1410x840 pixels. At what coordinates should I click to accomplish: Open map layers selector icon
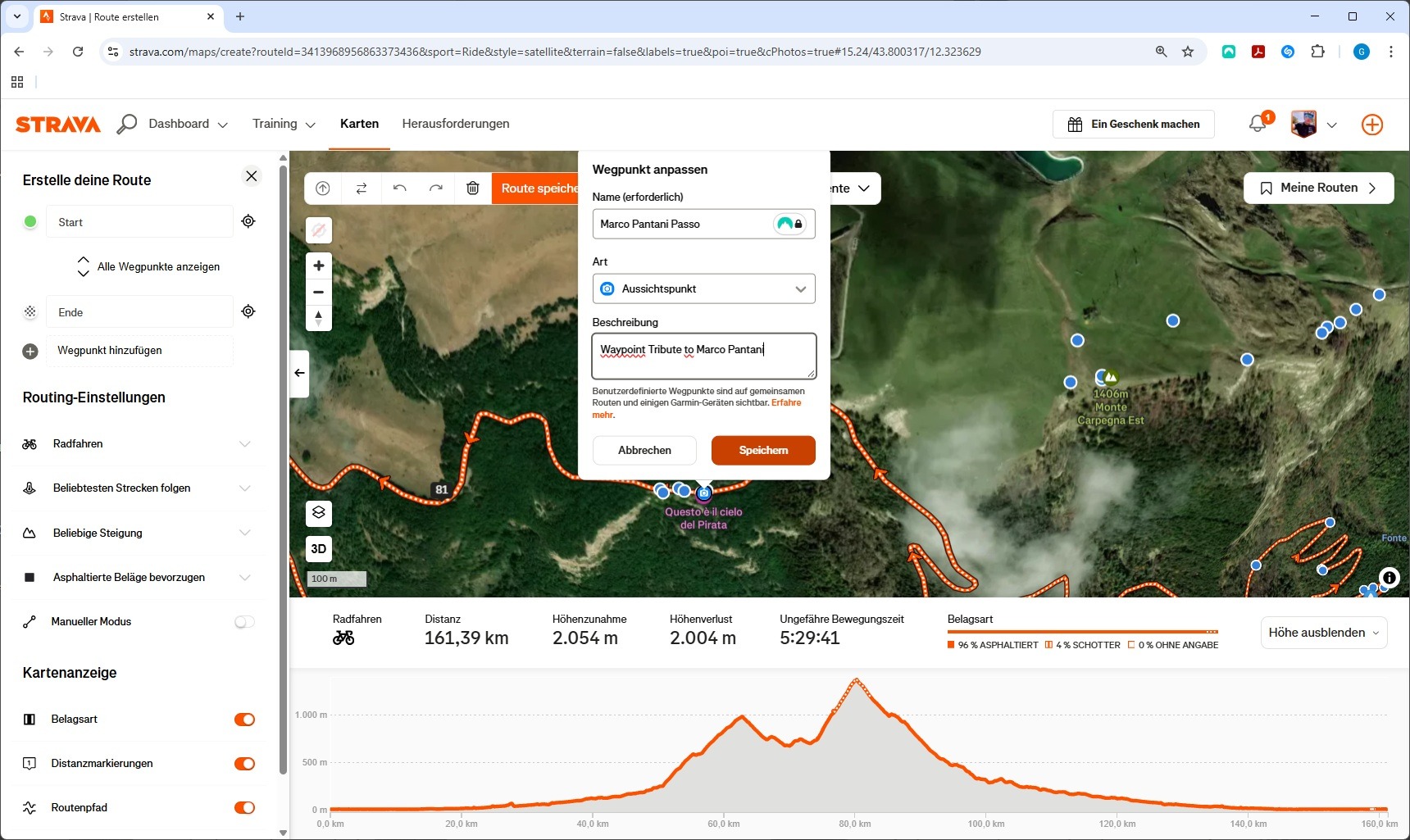(x=319, y=512)
